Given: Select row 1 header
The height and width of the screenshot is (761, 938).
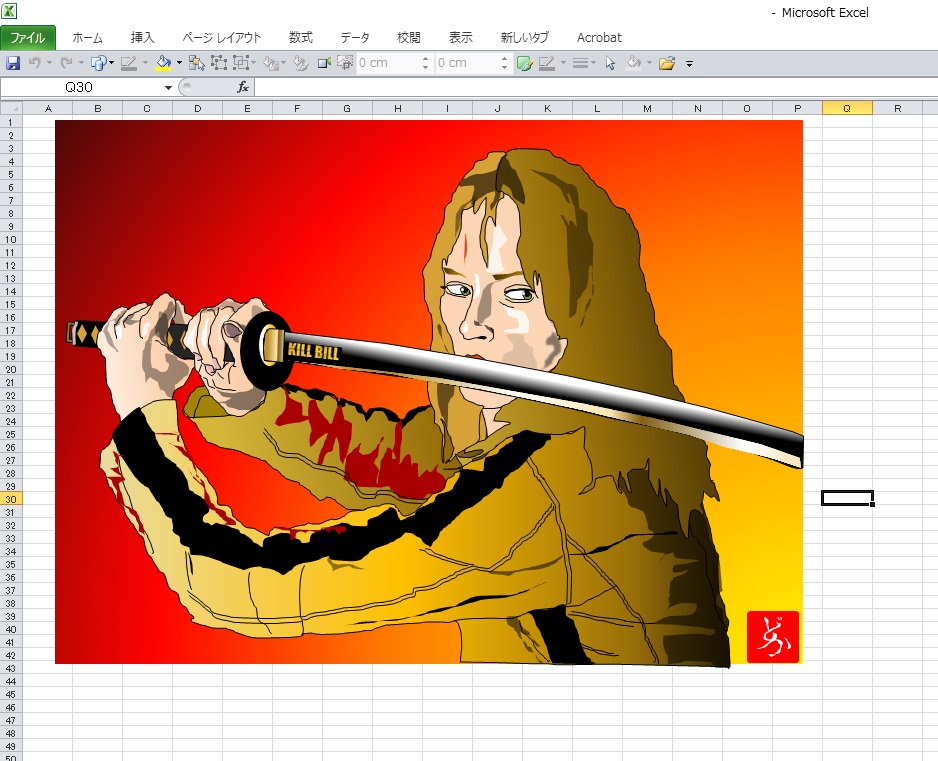Looking at the screenshot, I should coord(11,122).
